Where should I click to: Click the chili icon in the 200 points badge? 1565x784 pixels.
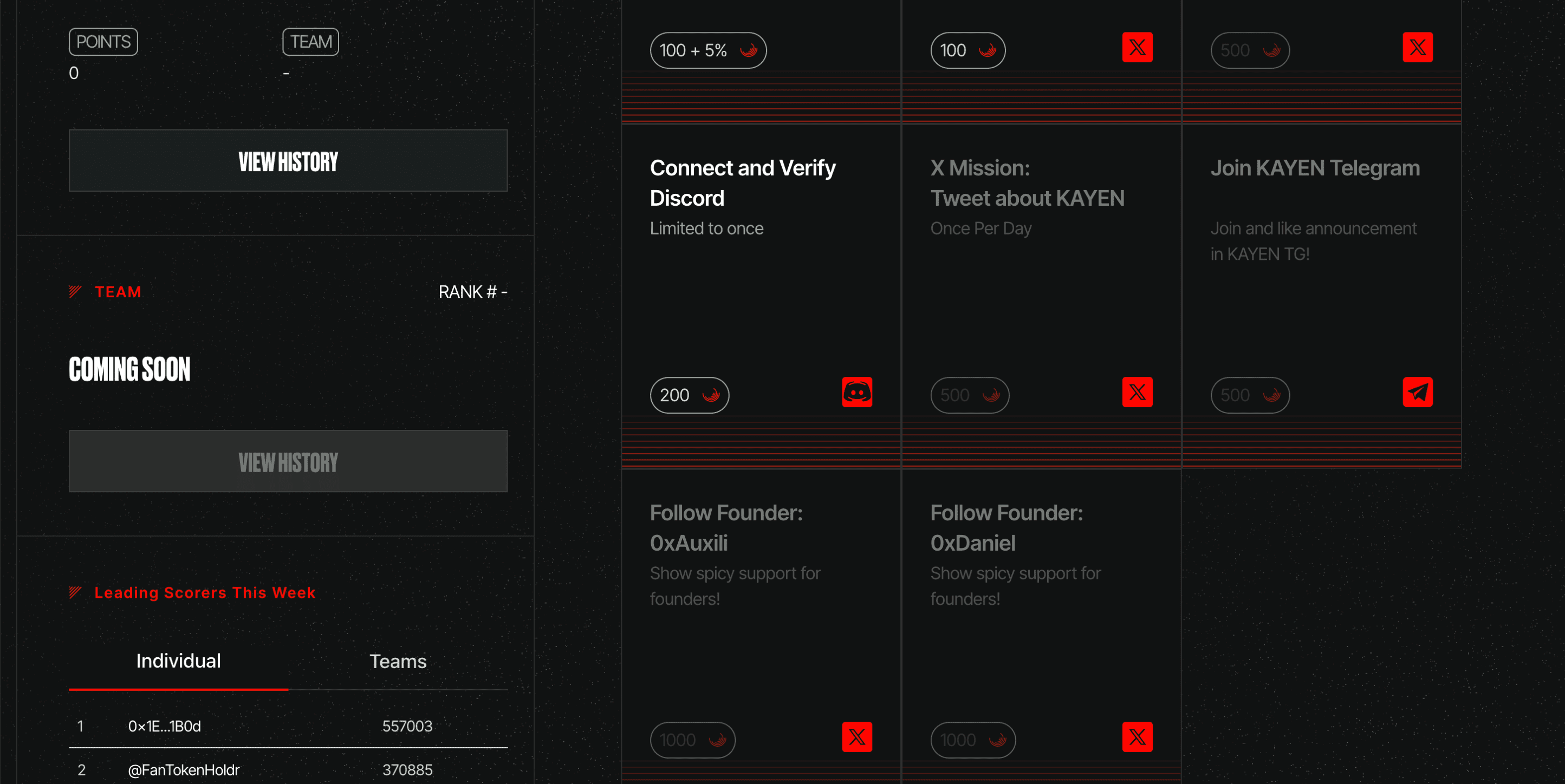tap(711, 395)
